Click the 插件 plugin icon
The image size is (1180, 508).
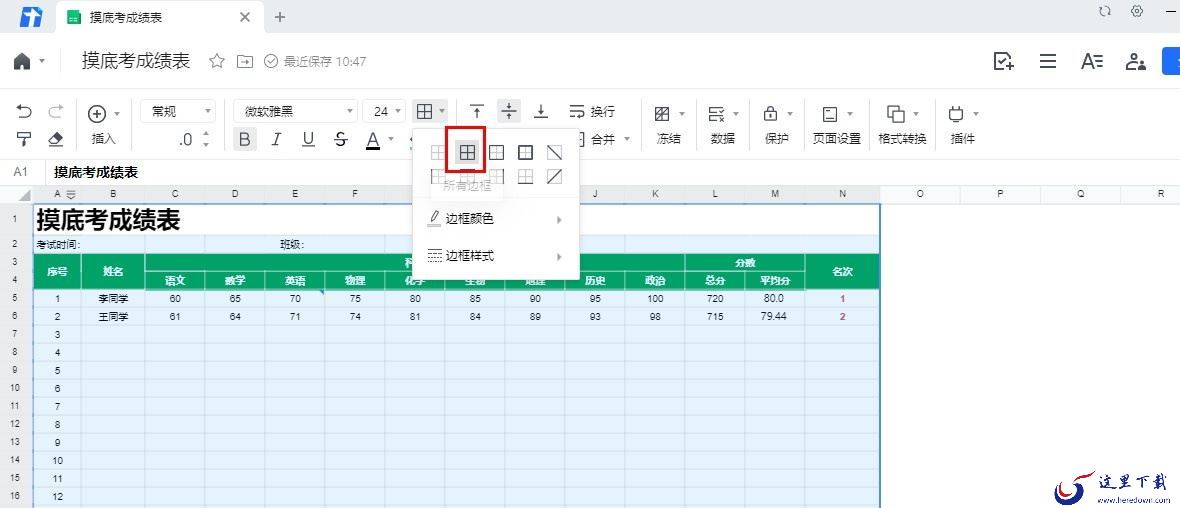(x=956, y=114)
